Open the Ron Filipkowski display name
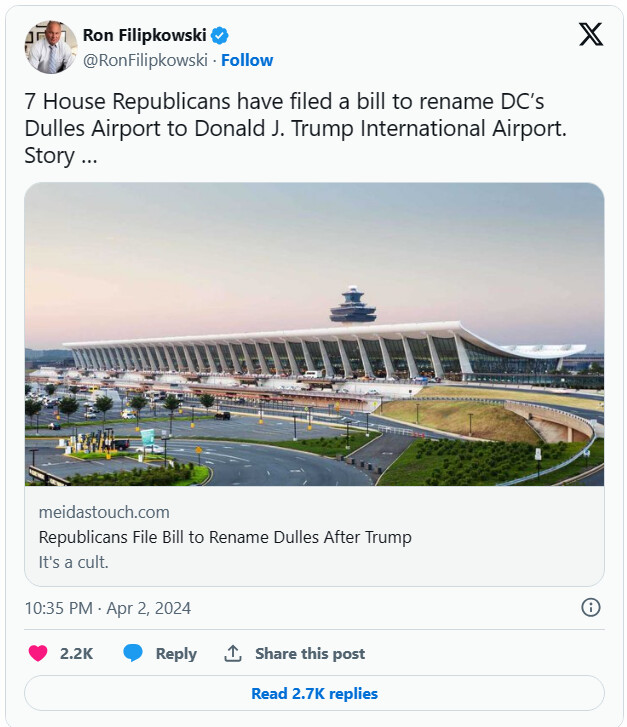627x727 pixels. click(145, 36)
